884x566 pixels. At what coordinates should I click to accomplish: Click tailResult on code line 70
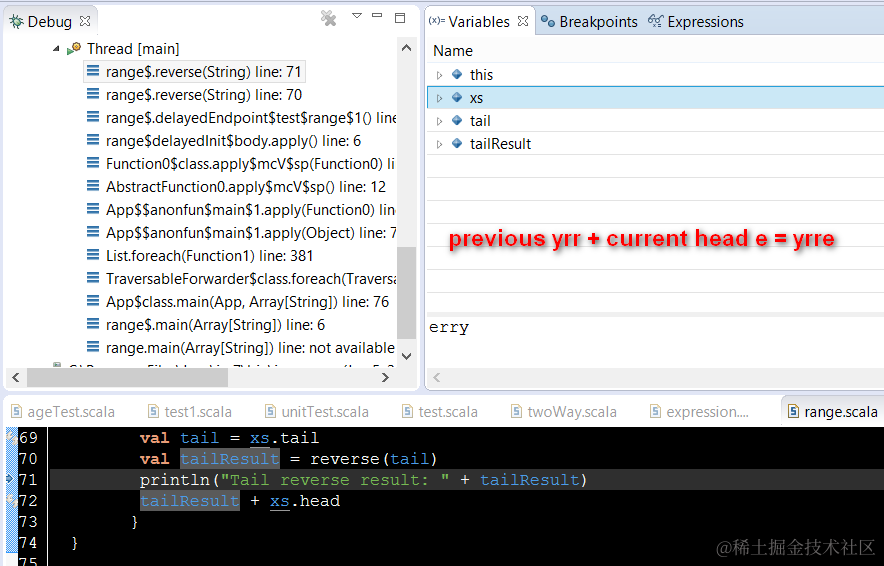pyautogui.click(x=229, y=459)
